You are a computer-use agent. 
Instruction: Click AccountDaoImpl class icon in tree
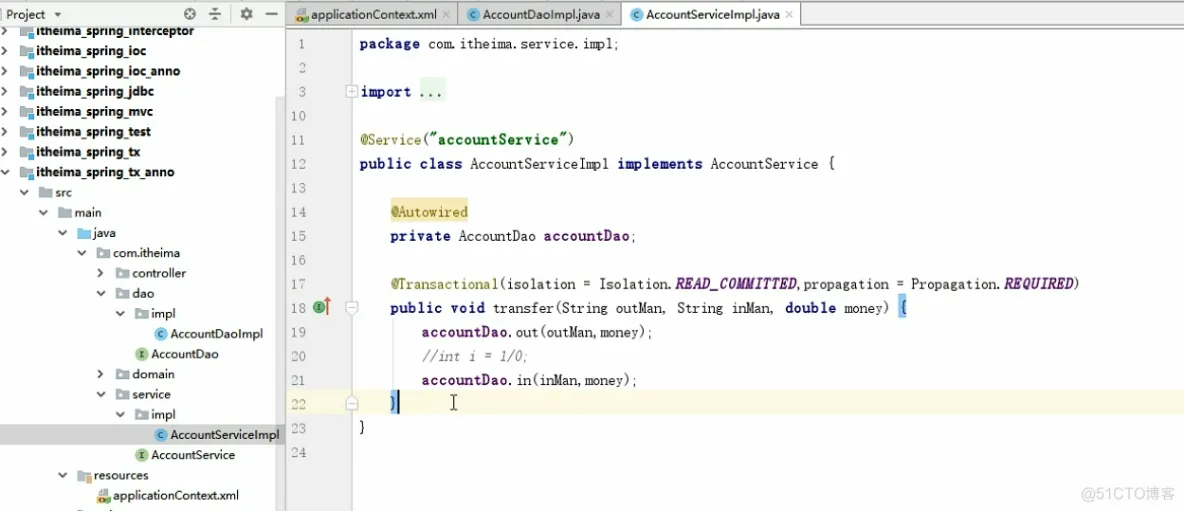[161, 334]
